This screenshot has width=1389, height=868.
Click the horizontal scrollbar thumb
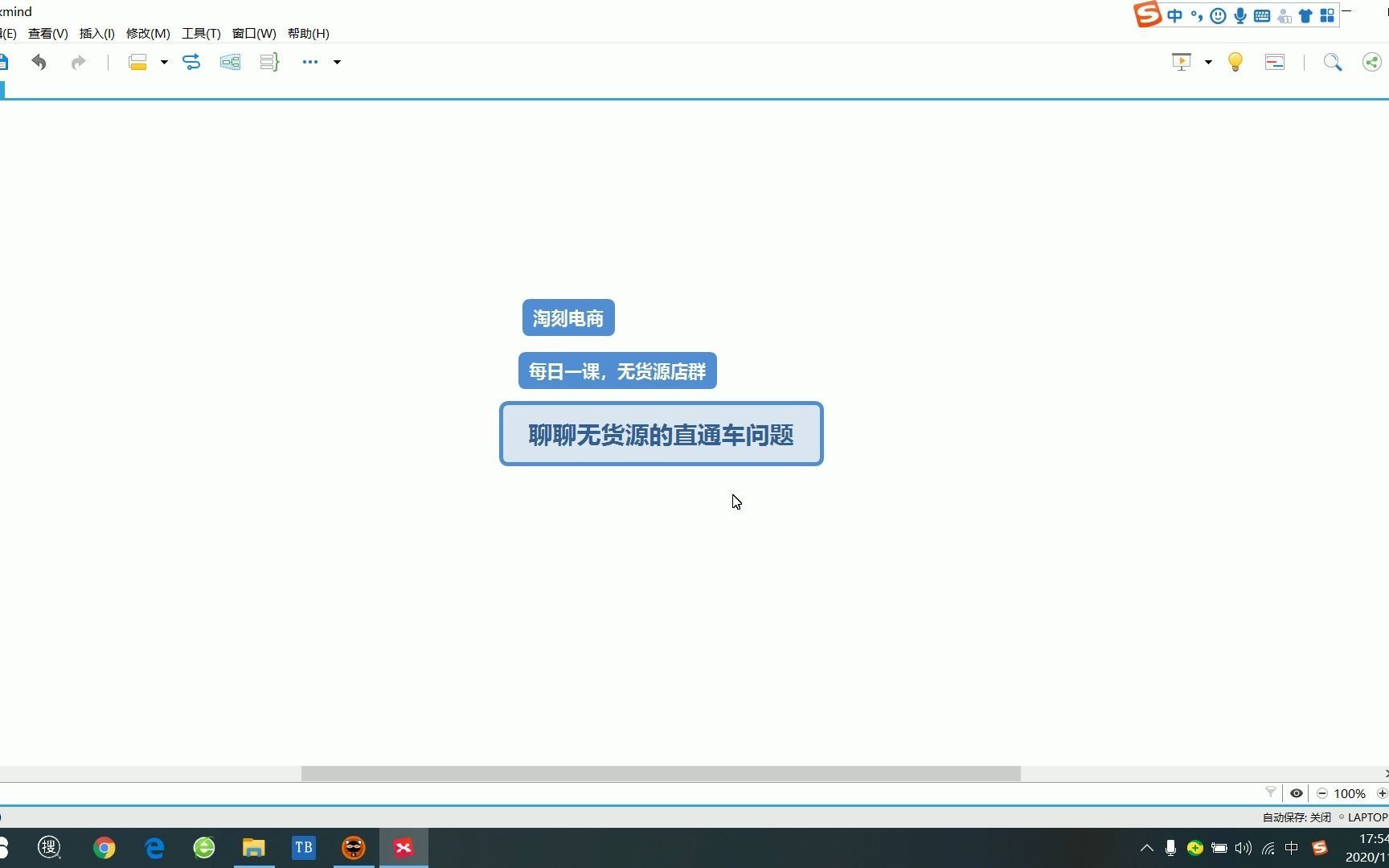point(661,773)
